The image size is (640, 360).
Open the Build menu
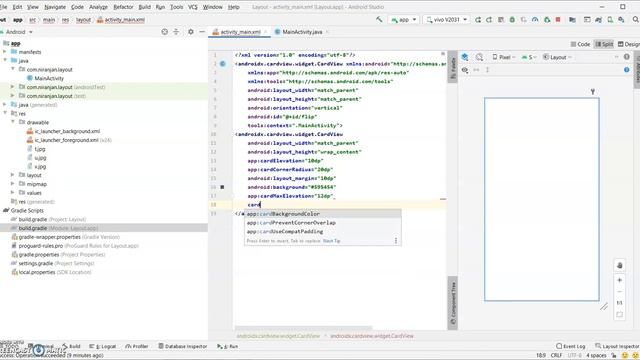pyautogui.click(x=144, y=7)
